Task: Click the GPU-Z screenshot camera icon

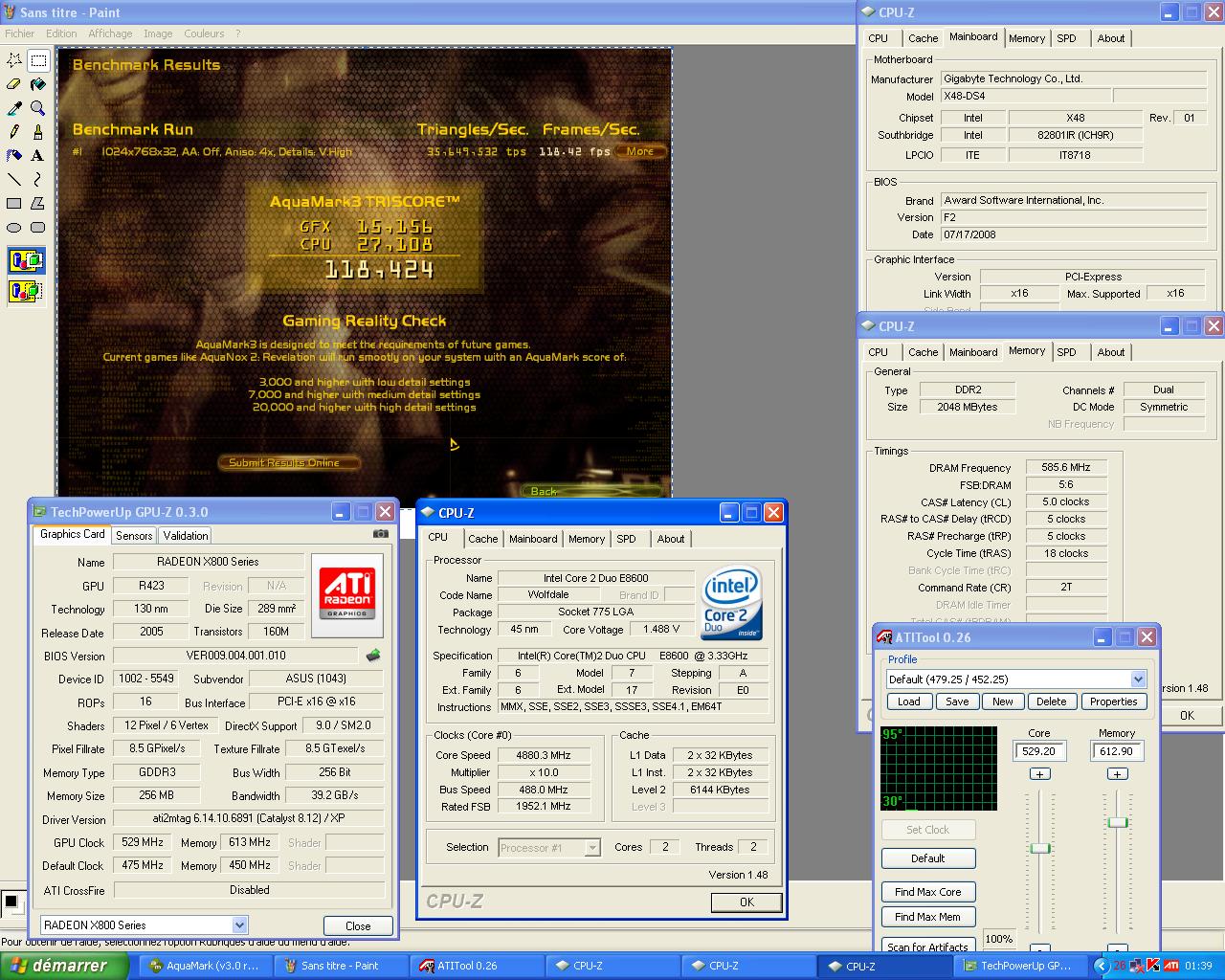Action: (x=381, y=534)
